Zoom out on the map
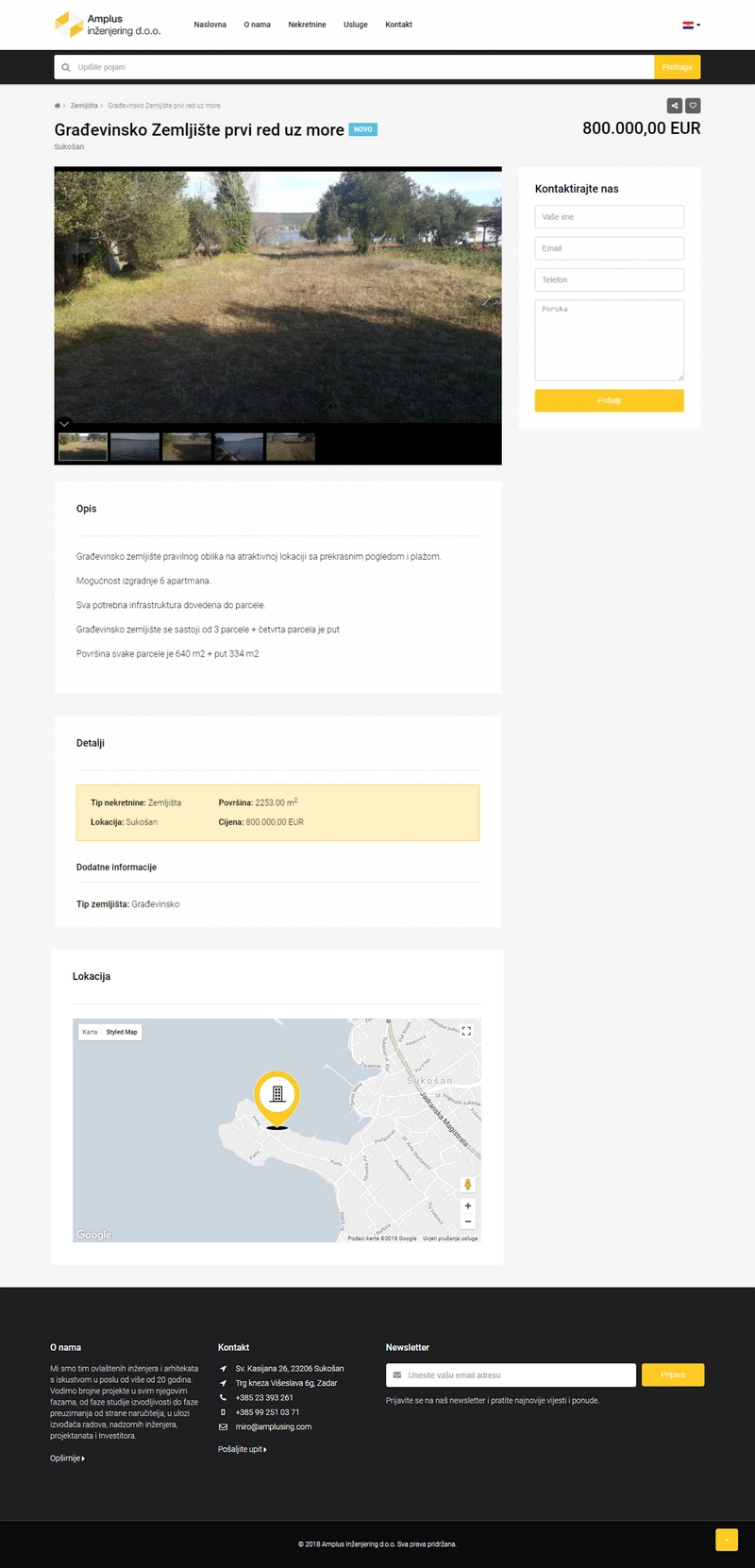755x1568 pixels. click(467, 1222)
